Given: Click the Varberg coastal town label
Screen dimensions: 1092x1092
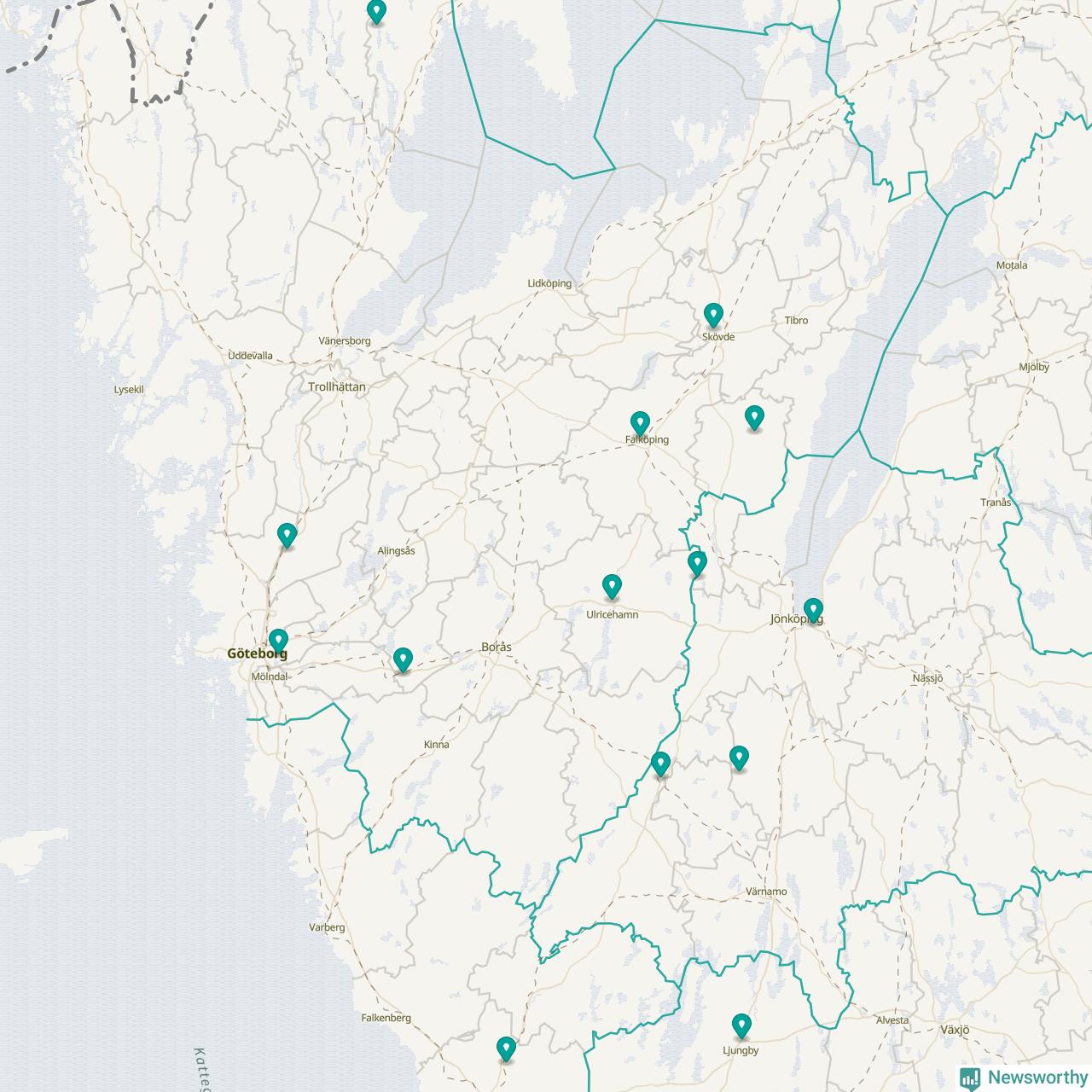Looking at the screenshot, I should pyautogui.click(x=327, y=927).
